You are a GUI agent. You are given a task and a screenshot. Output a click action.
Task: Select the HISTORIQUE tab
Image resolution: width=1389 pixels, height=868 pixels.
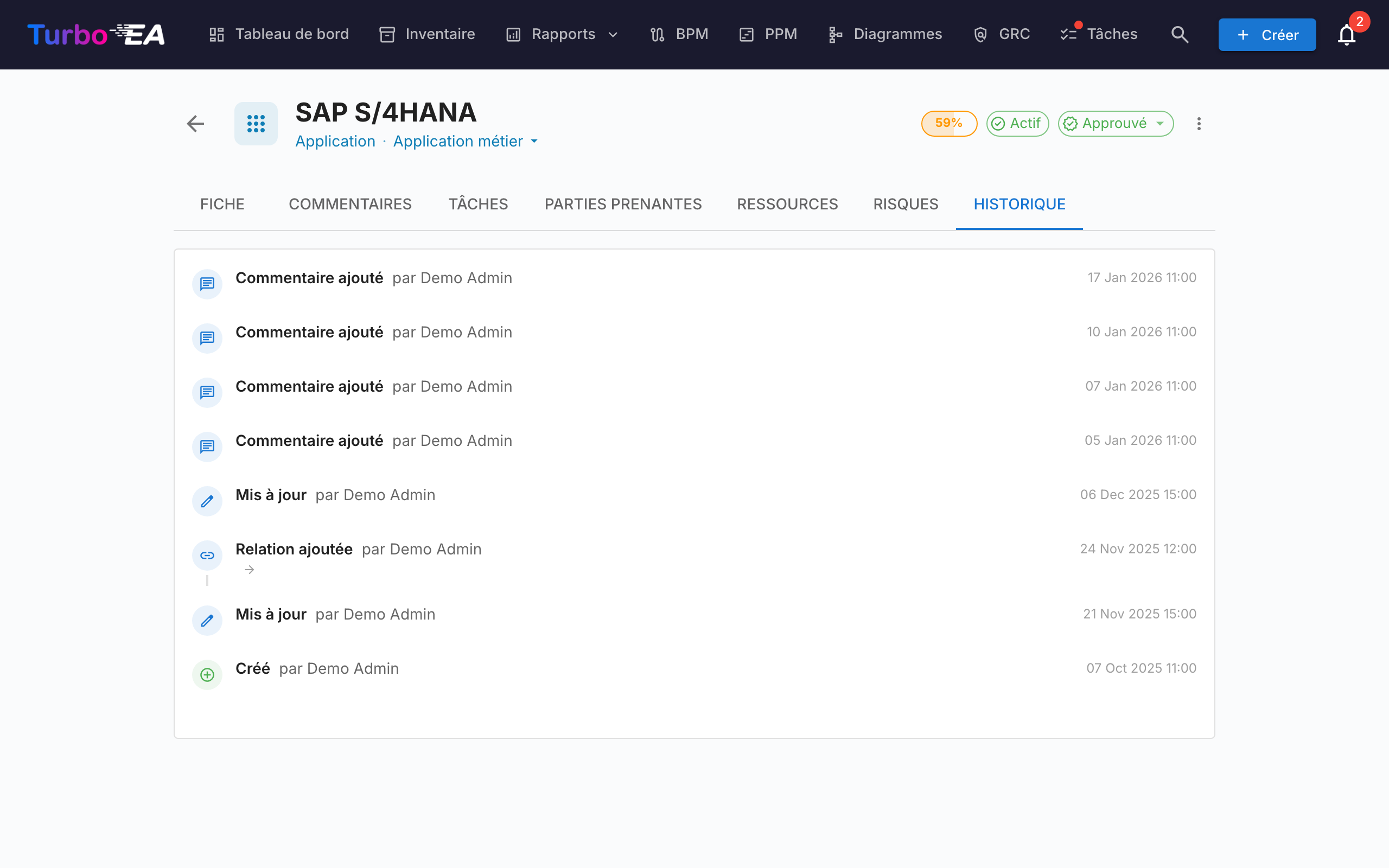coord(1020,204)
